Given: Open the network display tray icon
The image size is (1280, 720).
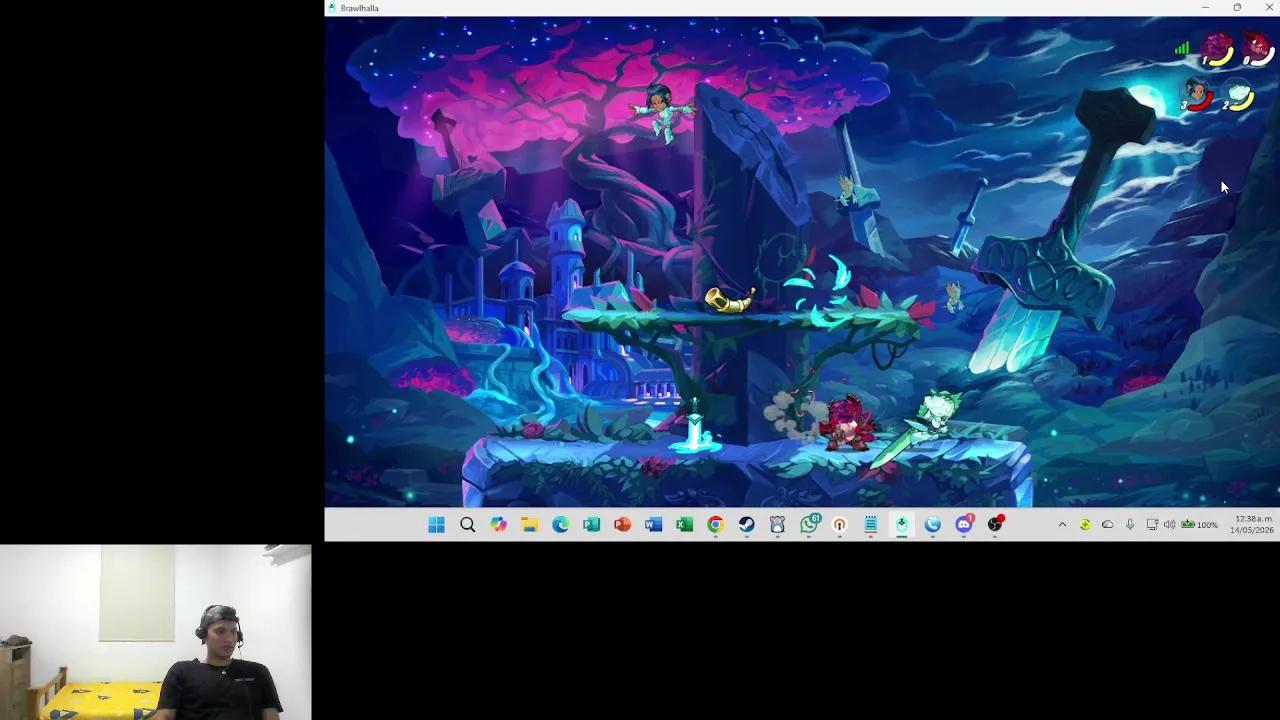Looking at the screenshot, I should click(1152, 525).
